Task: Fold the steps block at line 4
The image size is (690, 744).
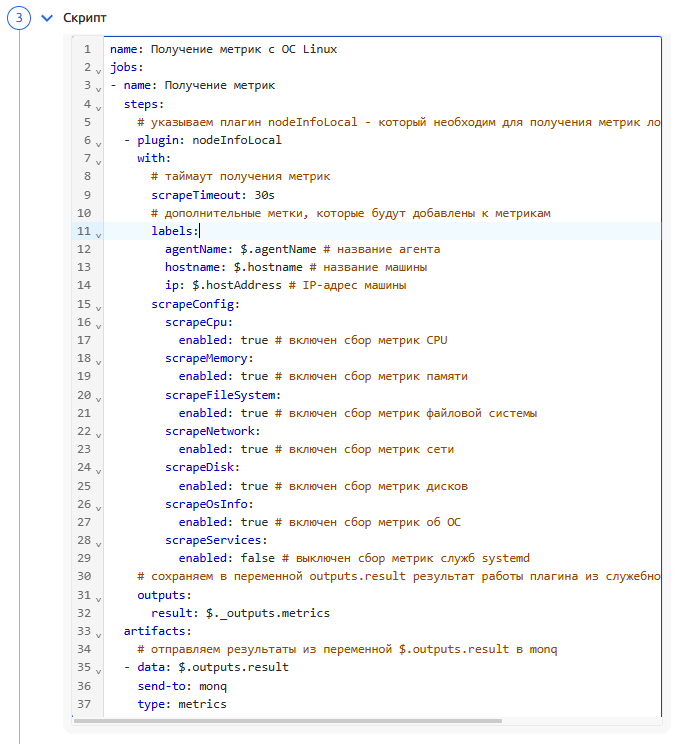Action: (x=98, y=106)
